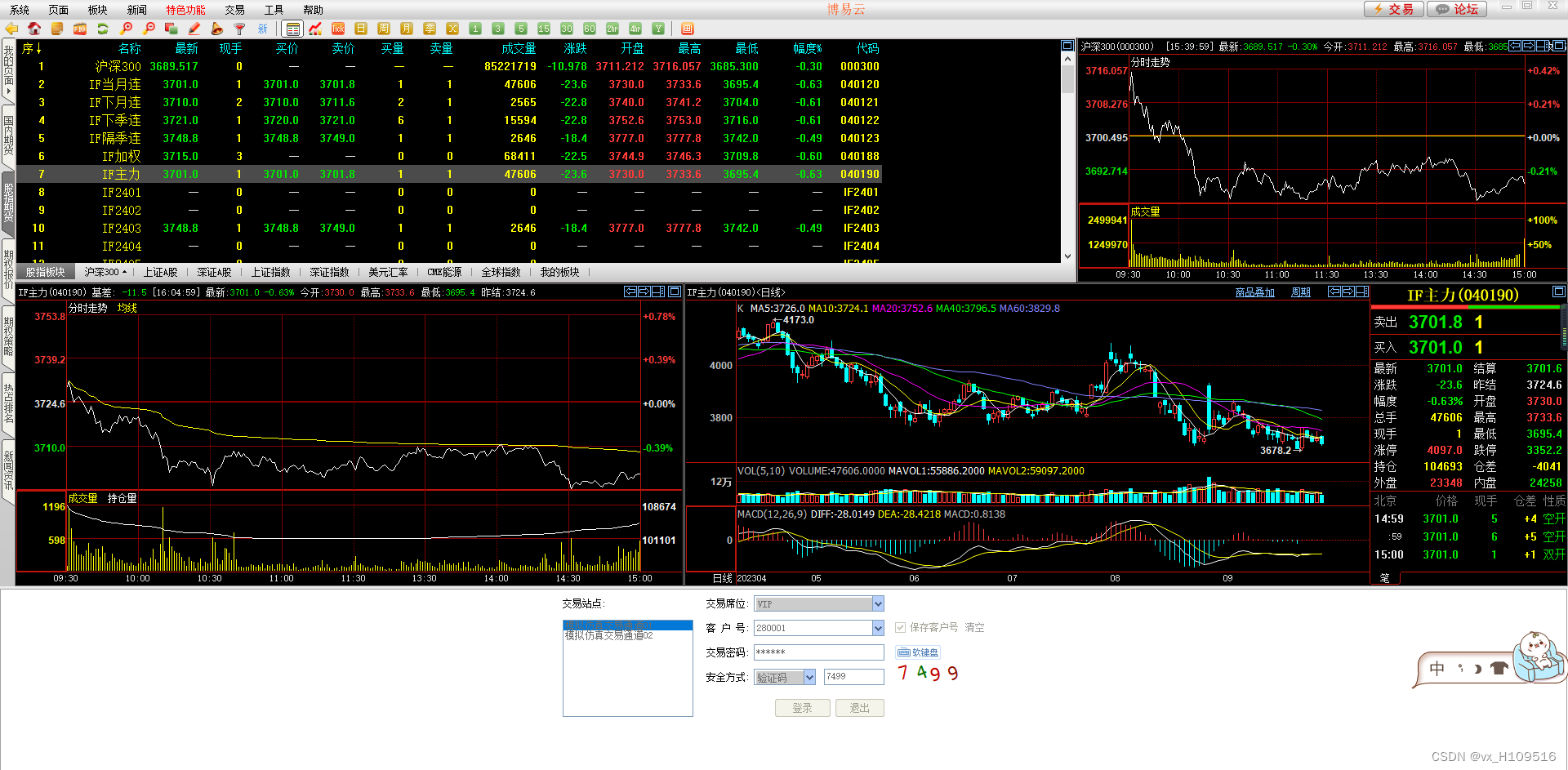The width and height of the screenshot is (1568, 770).
Task: Click the 清空 clear link
Action: 974,627
